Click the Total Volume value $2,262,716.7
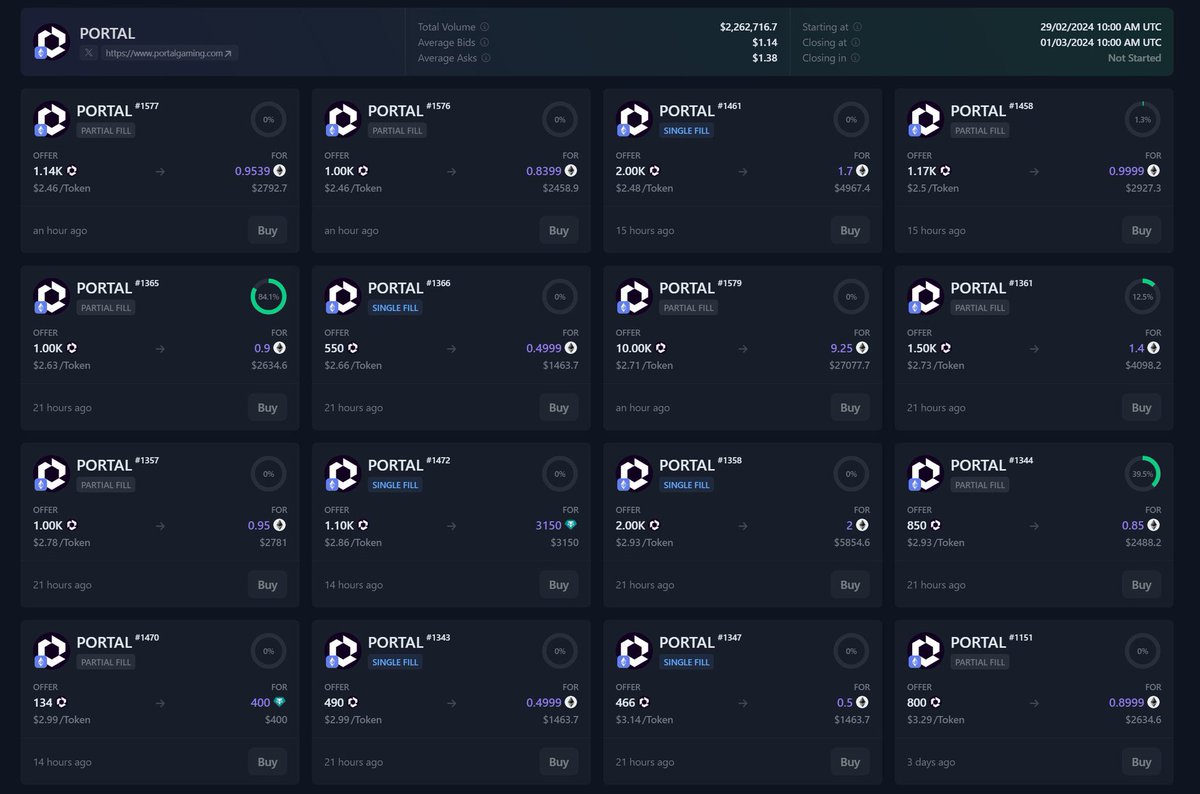 pyautogui.click(x=748, y=27)
